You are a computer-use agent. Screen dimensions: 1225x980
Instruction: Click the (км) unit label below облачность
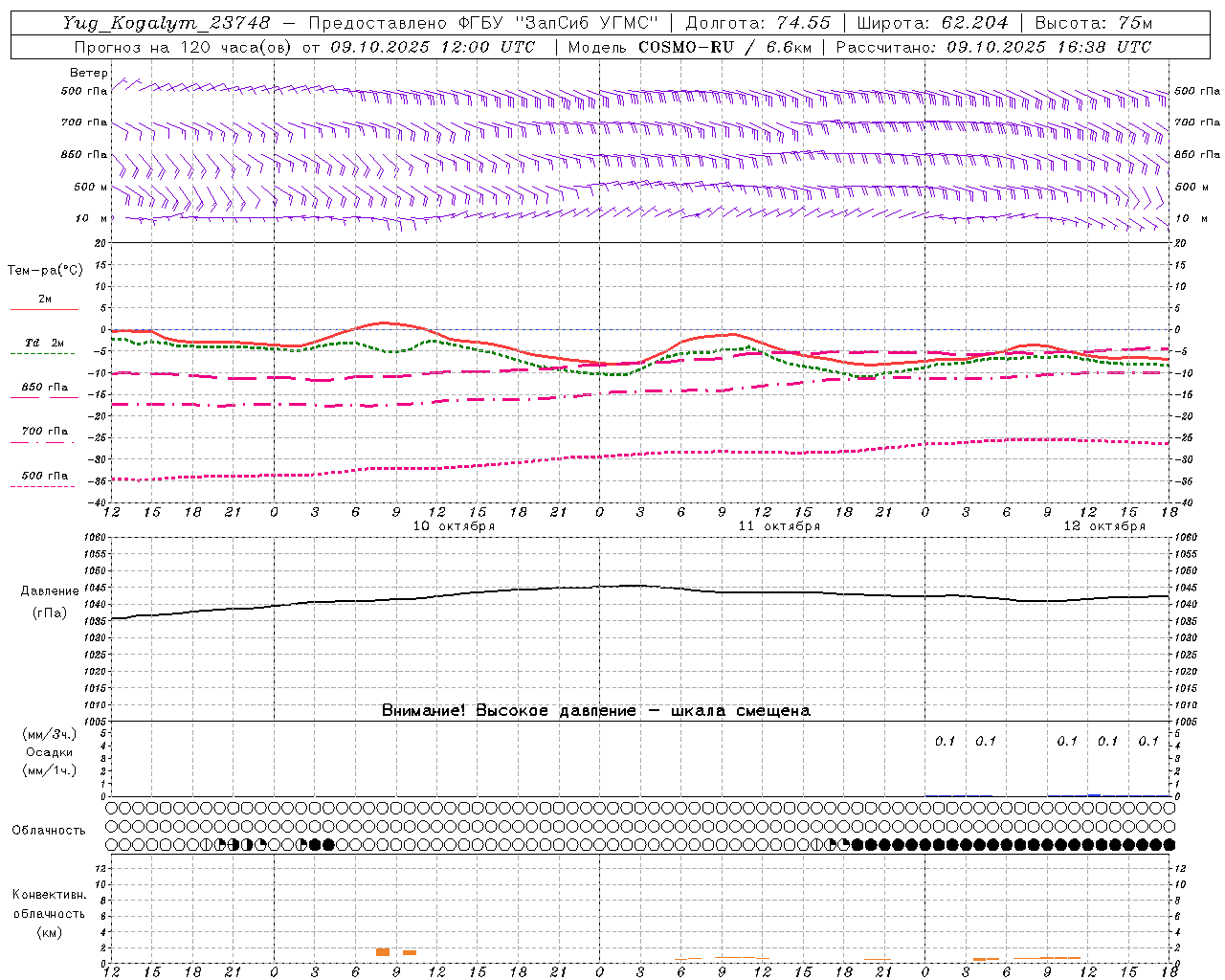pyautogui.click(x=50, y=932)
